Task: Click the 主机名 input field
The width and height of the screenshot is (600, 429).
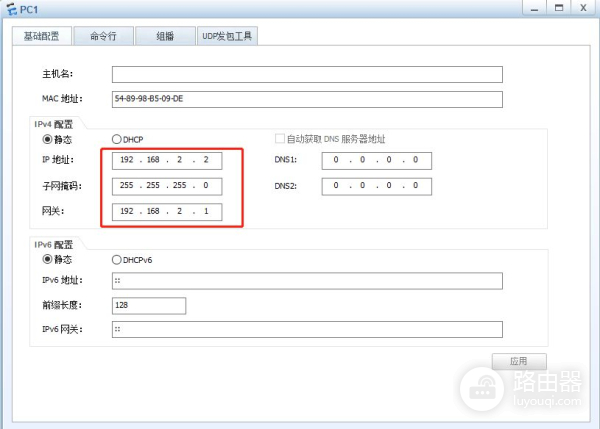Action: pyautogui.click(x=306, y=74)
